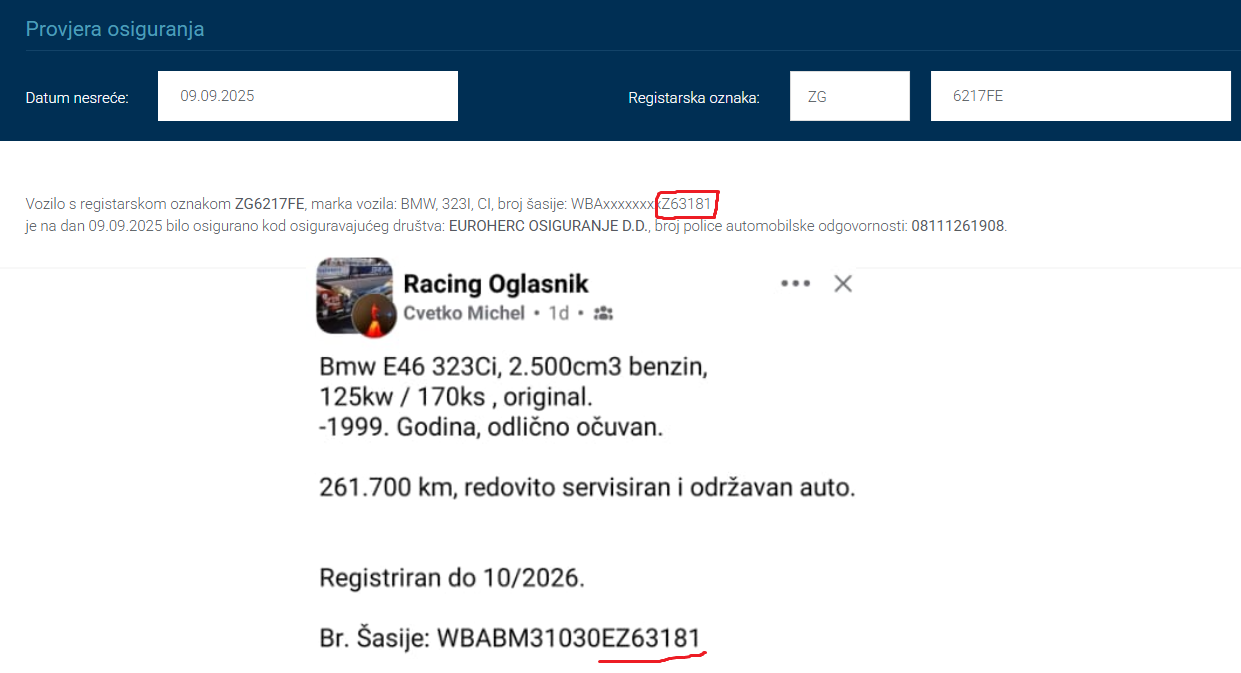Click the 1d post timestamp

pos(559,313)
